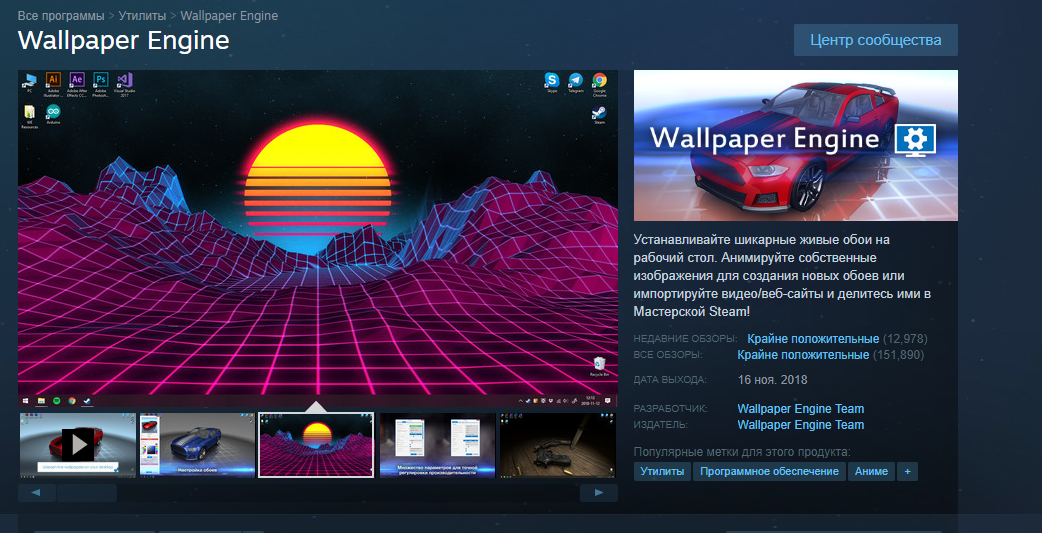Screen dimensions: 1042x533
Task: Select the Программное обеспечение tag
Action: (770, 471)
